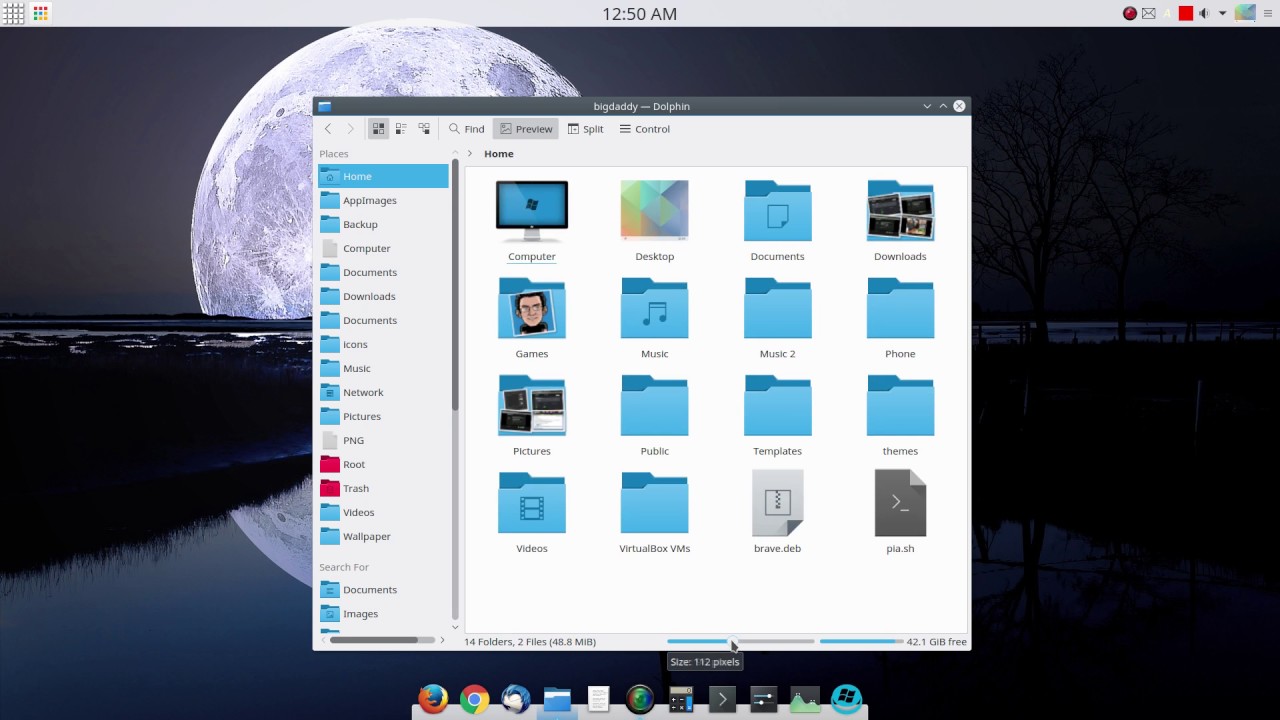This screenshot has width=1280, height=720.
Task: Select the Videos folder in file view
Action: 532,503
